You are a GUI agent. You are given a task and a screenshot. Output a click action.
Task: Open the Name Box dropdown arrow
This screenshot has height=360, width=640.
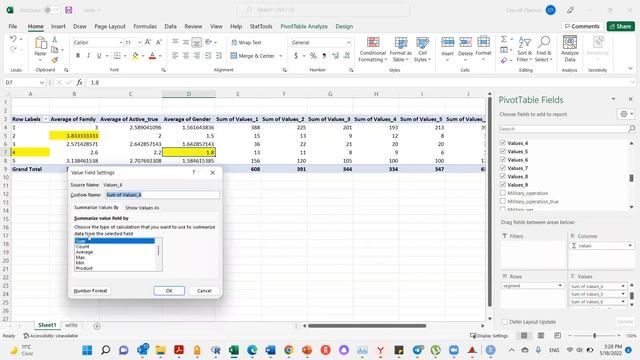coord(42,82)
